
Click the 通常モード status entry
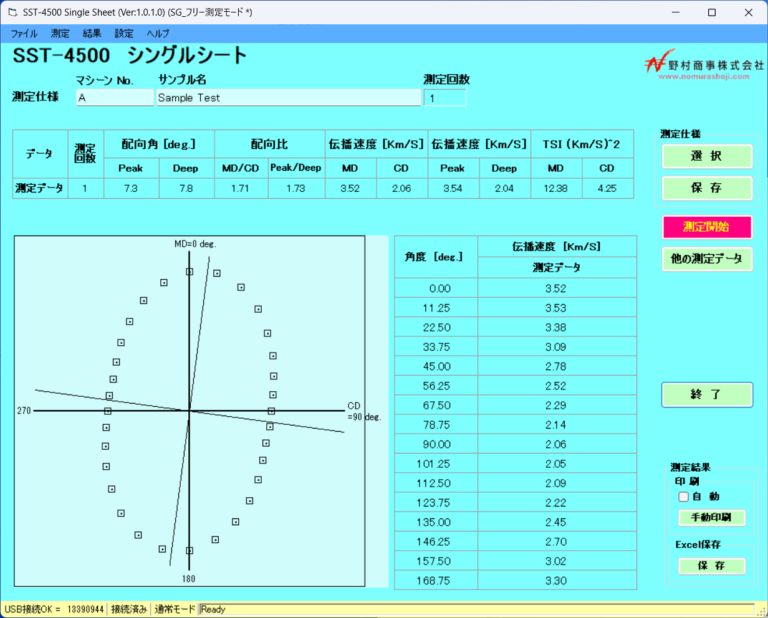(x=174, y=610)
